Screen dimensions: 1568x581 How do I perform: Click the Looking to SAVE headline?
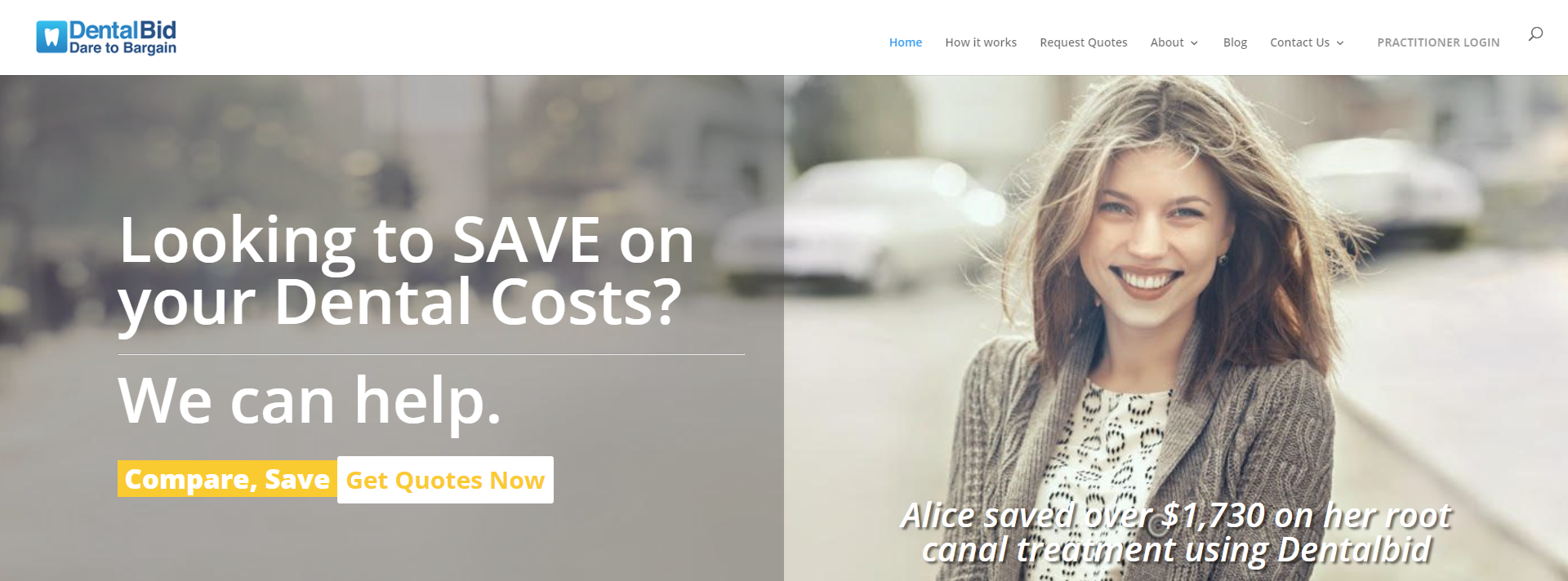(x=406, y=271)
